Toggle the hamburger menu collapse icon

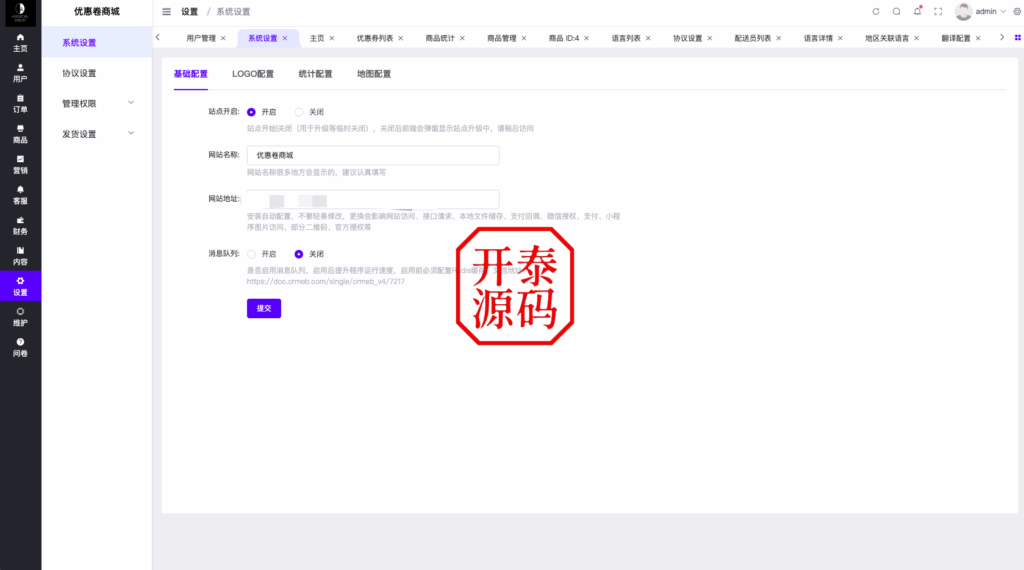[167, 12]
